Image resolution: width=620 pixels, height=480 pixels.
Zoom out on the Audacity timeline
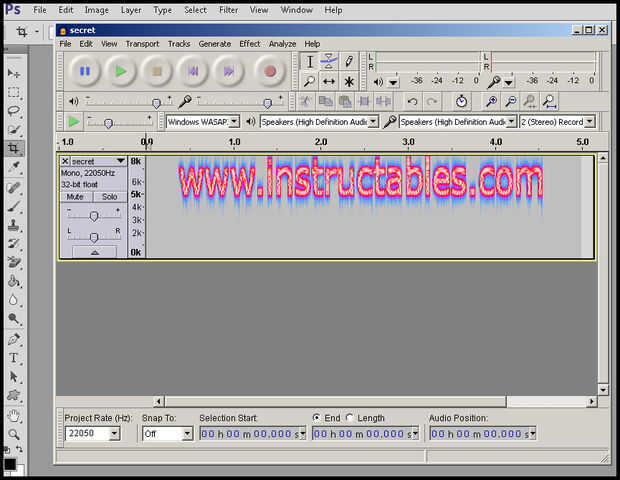510,102
